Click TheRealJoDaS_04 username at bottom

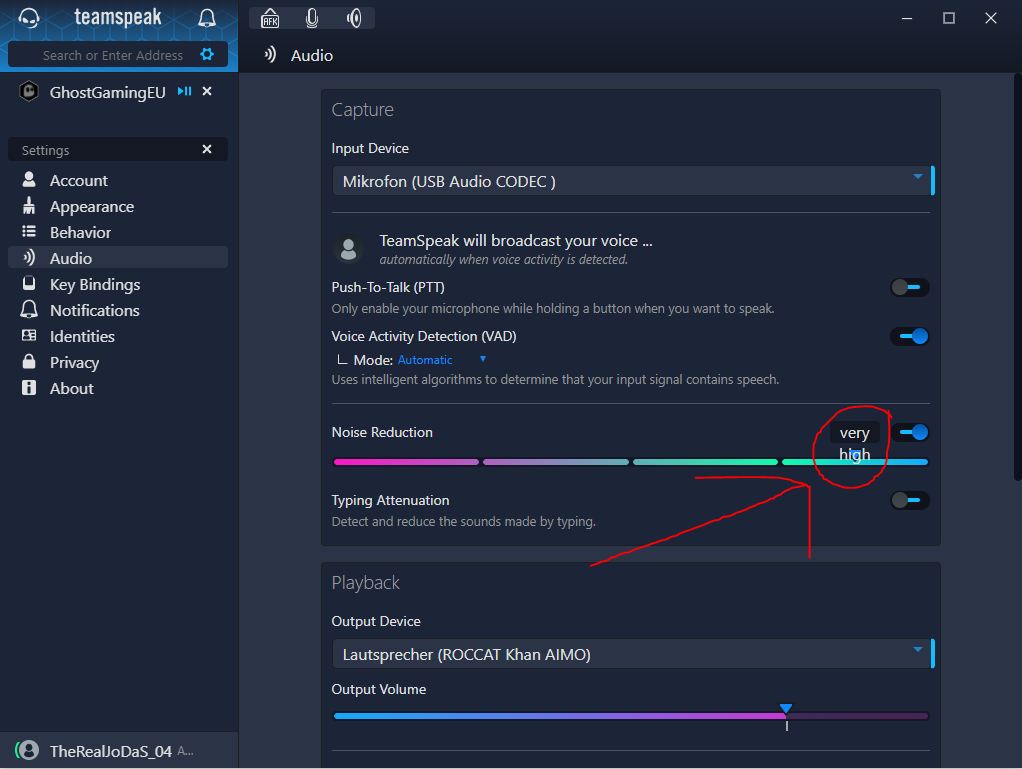tap(111, 751)
